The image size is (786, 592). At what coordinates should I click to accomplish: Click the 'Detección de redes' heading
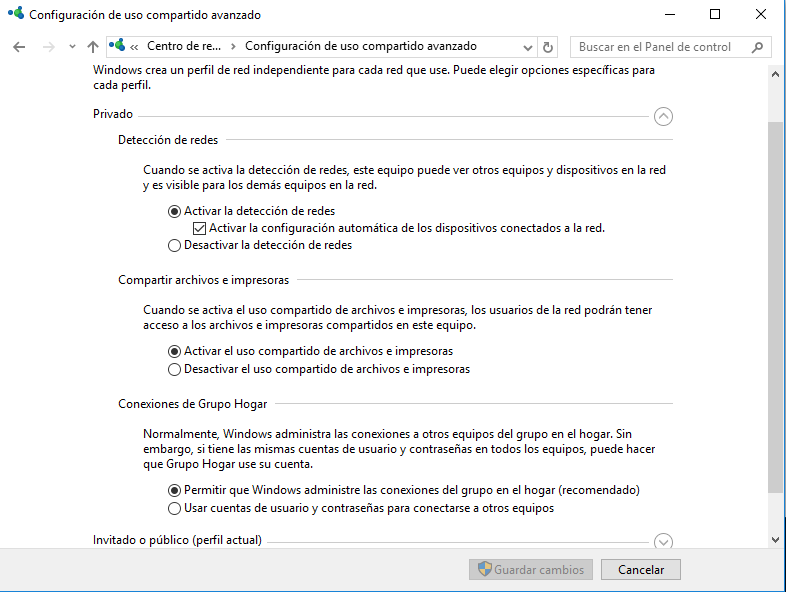[168, 140]
